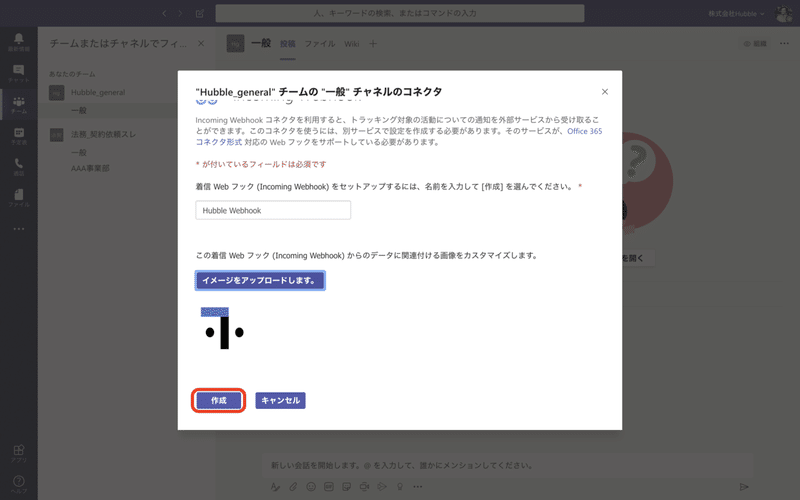Click the new chat compose icon
The height and width of the screenshot is (500, 800).
pyautogui.click(x=200, y=14)
